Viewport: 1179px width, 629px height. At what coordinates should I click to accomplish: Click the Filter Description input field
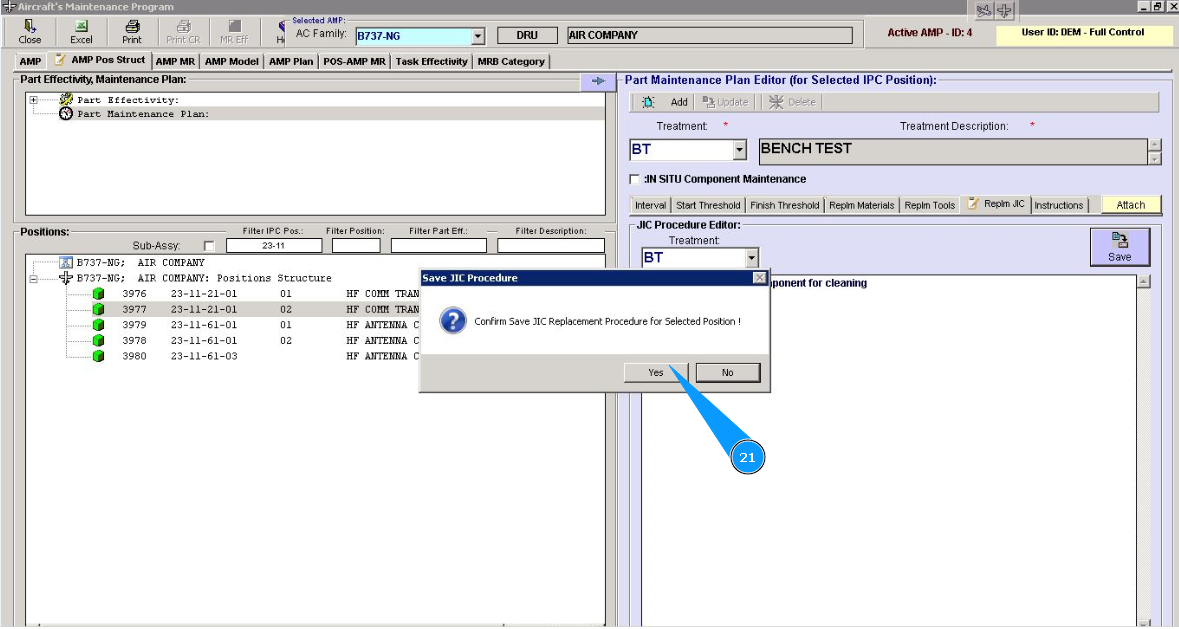coord(550,246)
